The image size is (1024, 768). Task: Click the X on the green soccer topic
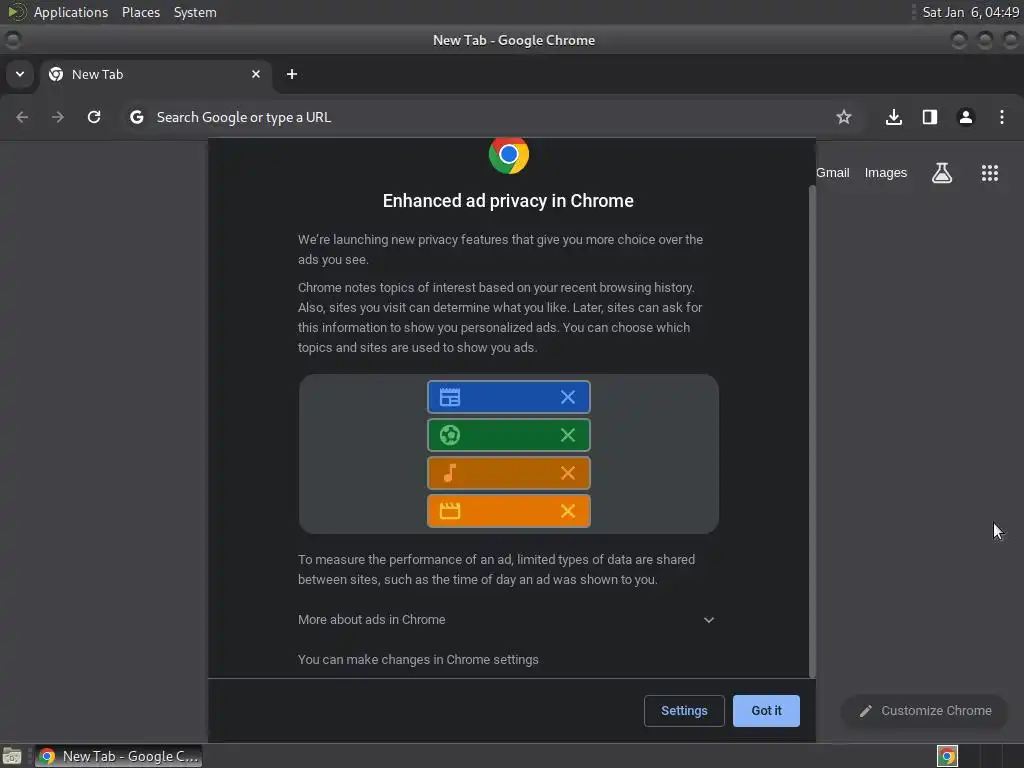(568, 435)
